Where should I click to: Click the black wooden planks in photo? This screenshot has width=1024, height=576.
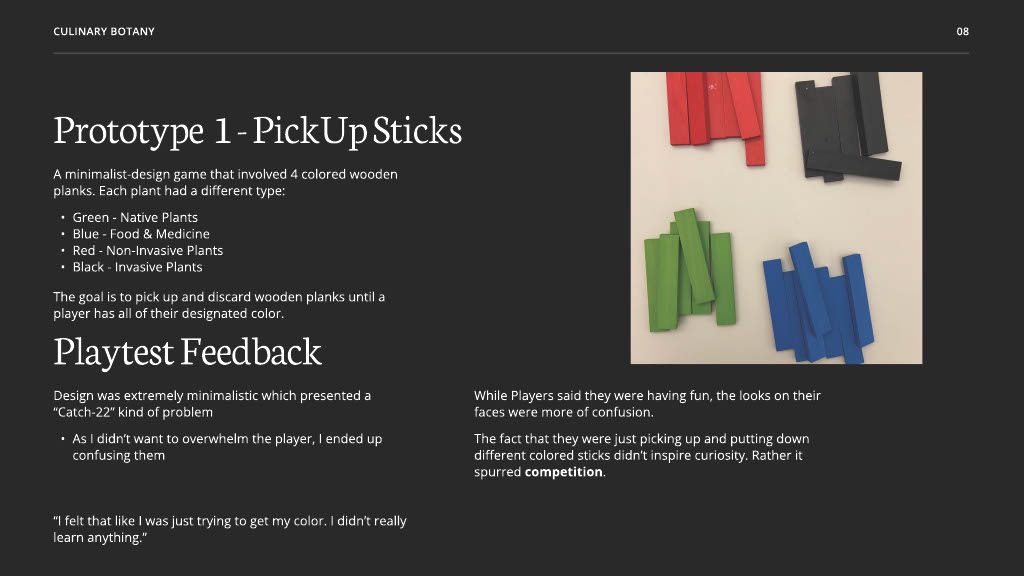(x=841, y=125)
